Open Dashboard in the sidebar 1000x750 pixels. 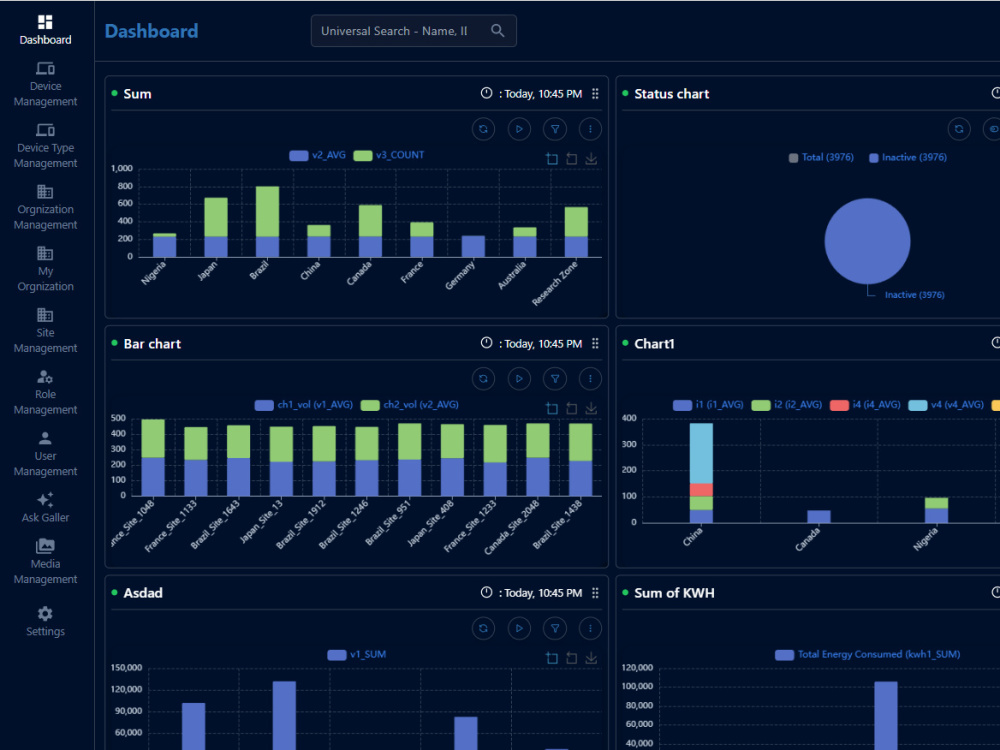pos(45,30)
